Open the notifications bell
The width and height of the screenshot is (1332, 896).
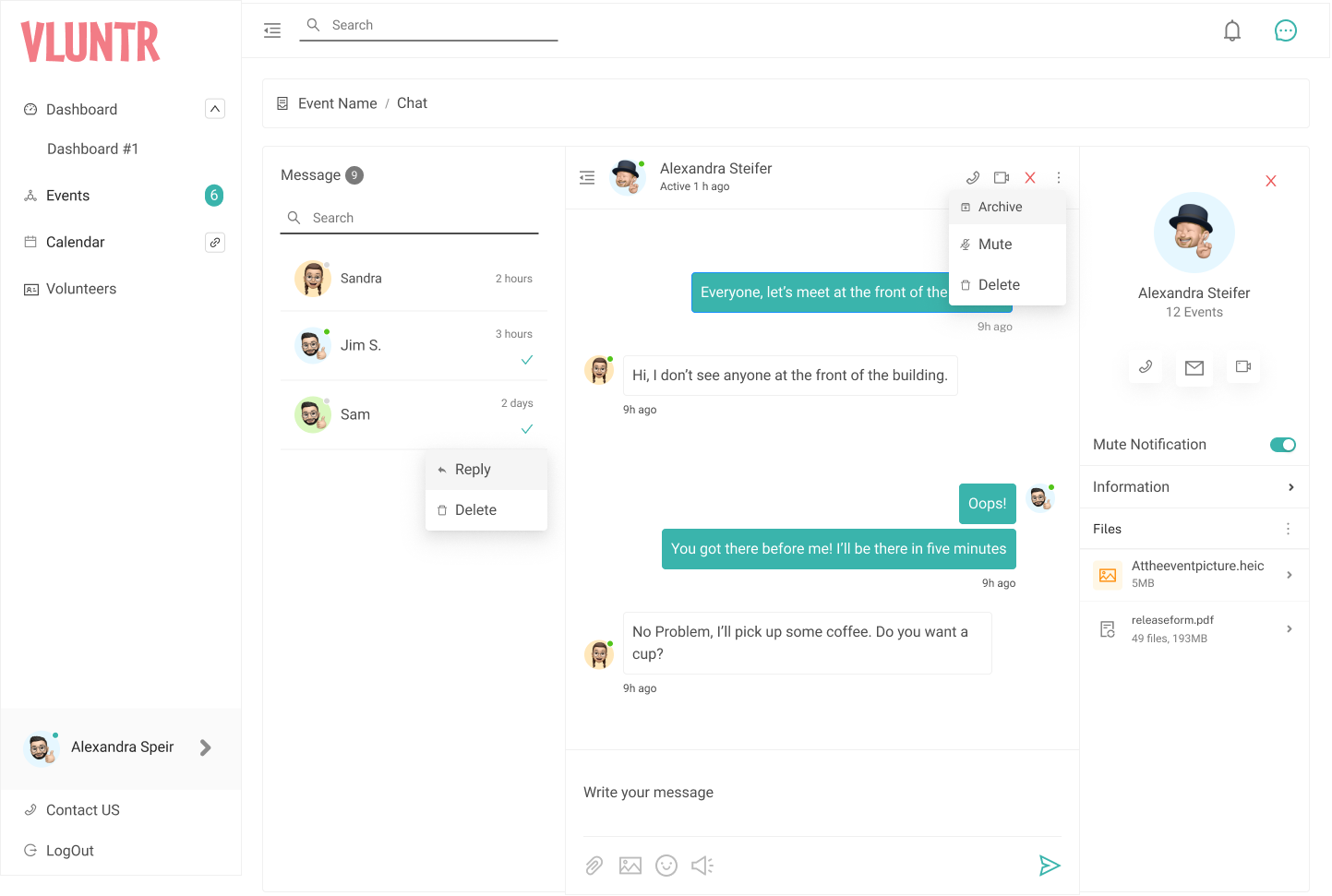point(1231,30)
